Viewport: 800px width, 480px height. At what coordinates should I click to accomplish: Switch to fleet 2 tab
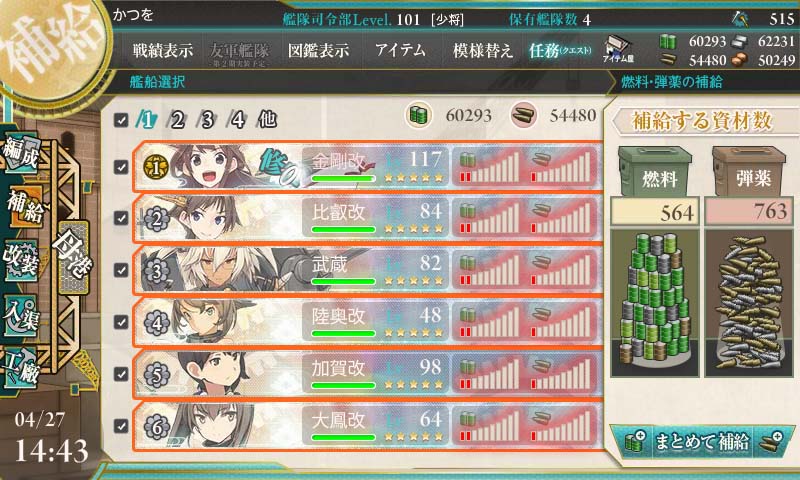click(x=177, y=120)
